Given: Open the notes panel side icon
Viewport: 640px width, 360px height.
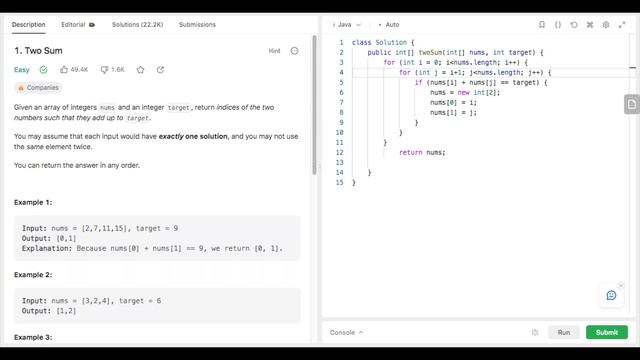Looking at the screenshot, I should 631,104.
